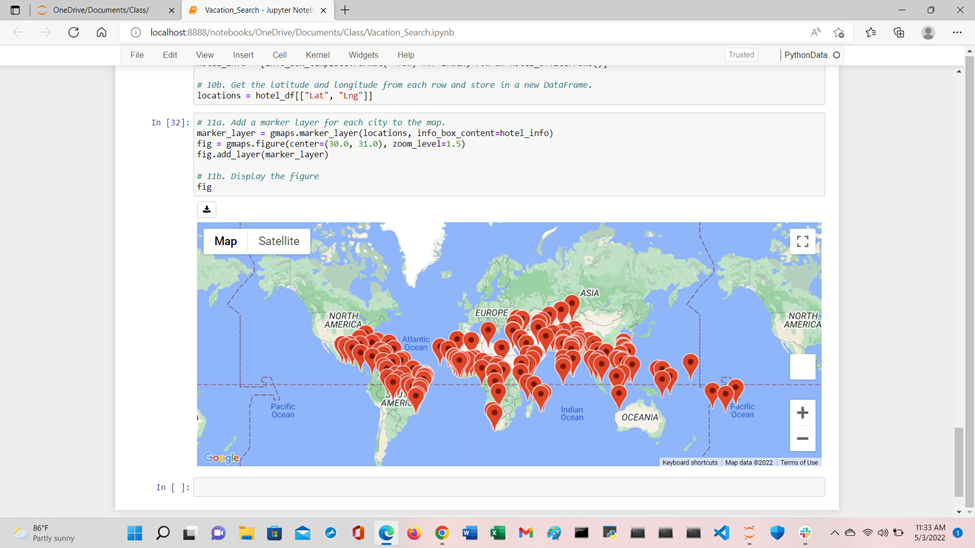The height and width of the screenshot is (548, 975).
Task: Click the Google logo on the map
Action: (221, 458)
